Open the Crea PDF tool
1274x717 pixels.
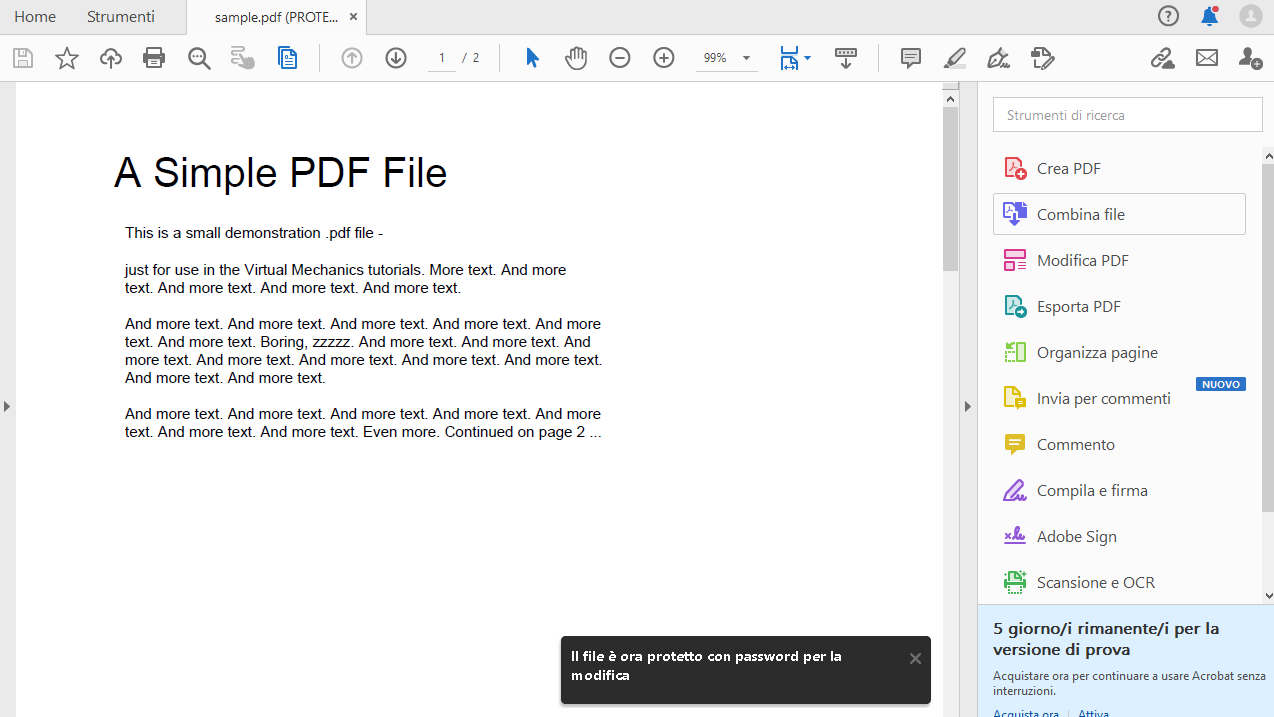[x=1066, y=168]
